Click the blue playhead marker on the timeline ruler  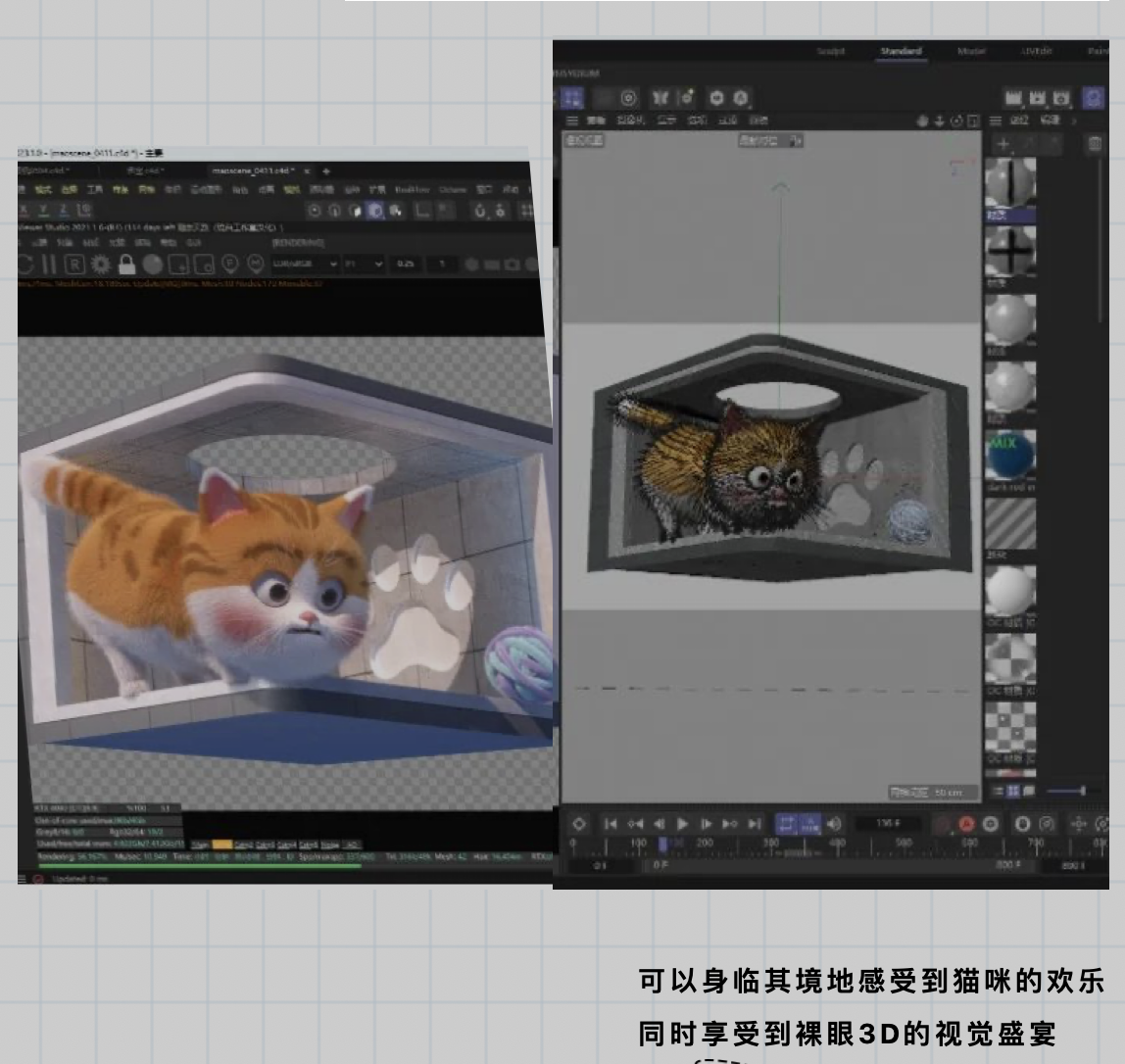pyautogui.click(x=662, y=845)
